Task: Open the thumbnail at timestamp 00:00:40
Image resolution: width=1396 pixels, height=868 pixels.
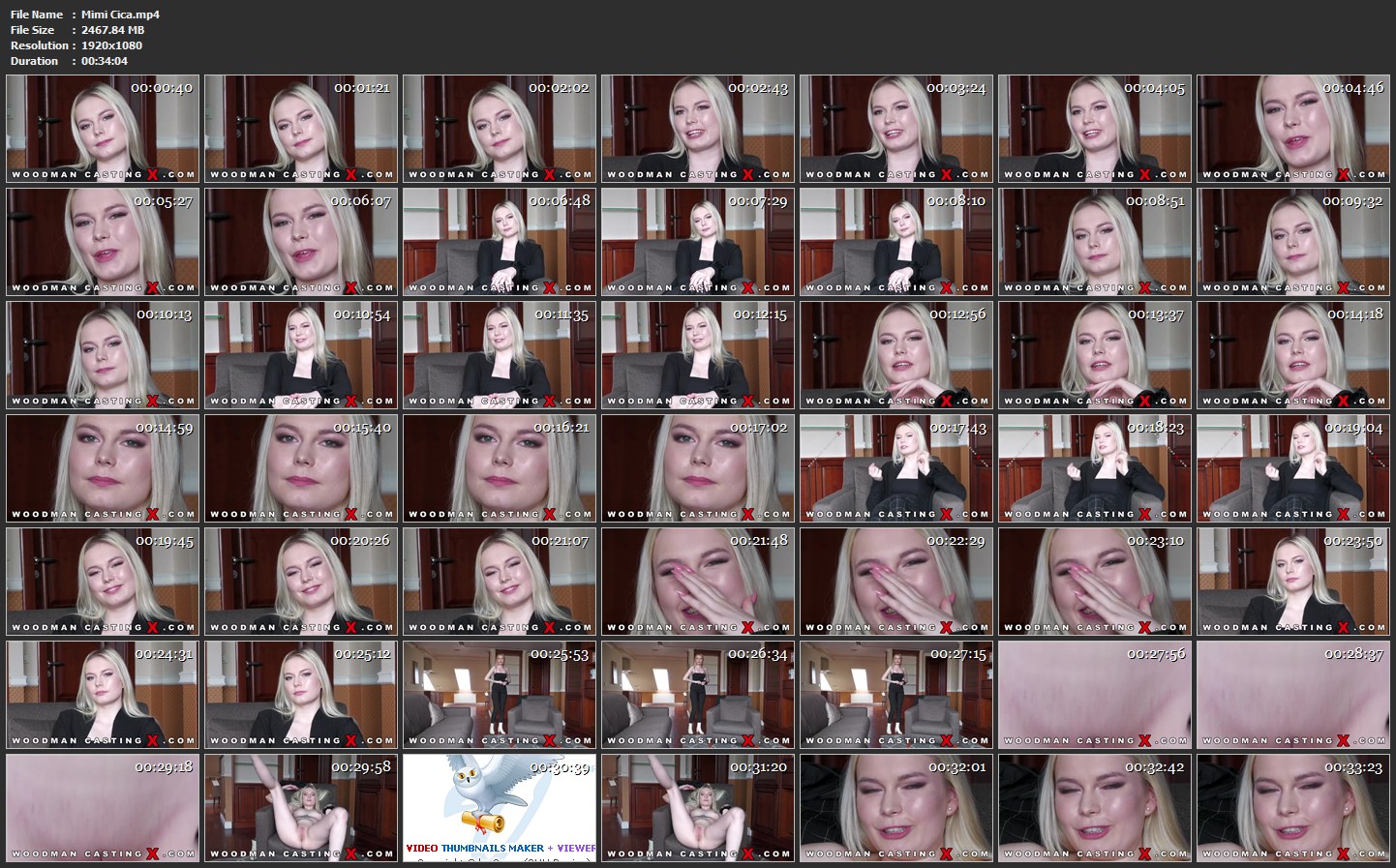Action: click(103, 129)
